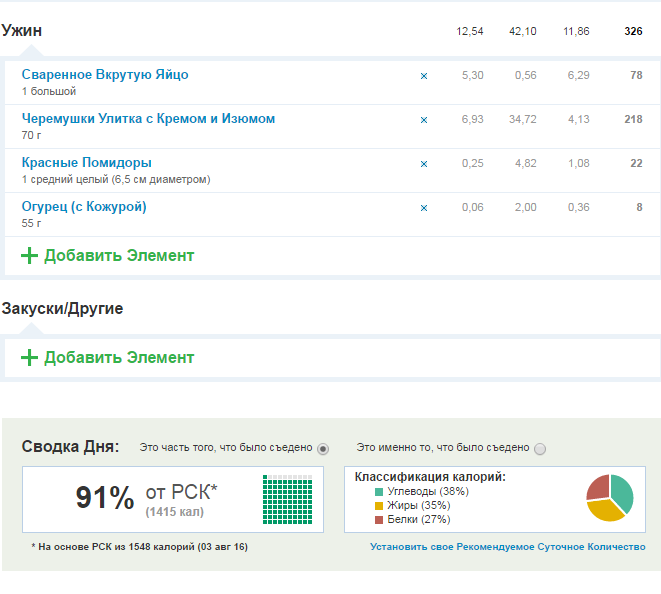
Task: Open the Красные Помидоры food link
Action: 87,163
